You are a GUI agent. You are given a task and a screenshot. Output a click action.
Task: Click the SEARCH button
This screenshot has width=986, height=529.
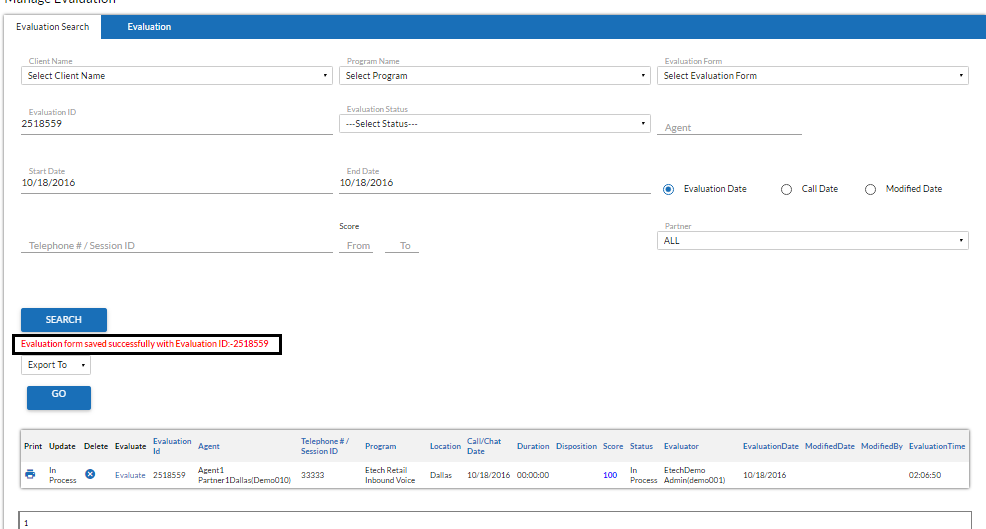(64, 320)
